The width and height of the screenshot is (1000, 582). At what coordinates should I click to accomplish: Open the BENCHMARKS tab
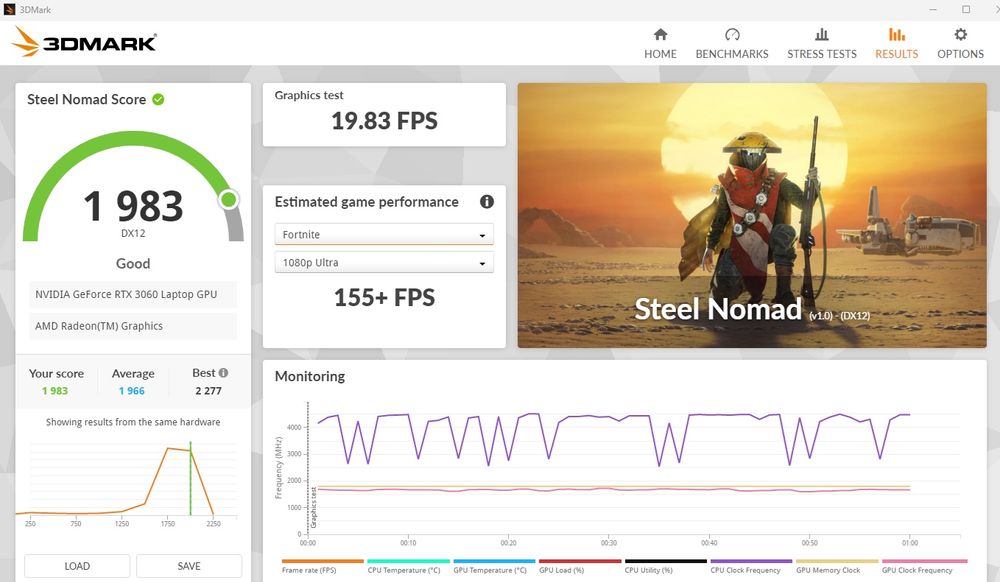click(x=732, y=43)
